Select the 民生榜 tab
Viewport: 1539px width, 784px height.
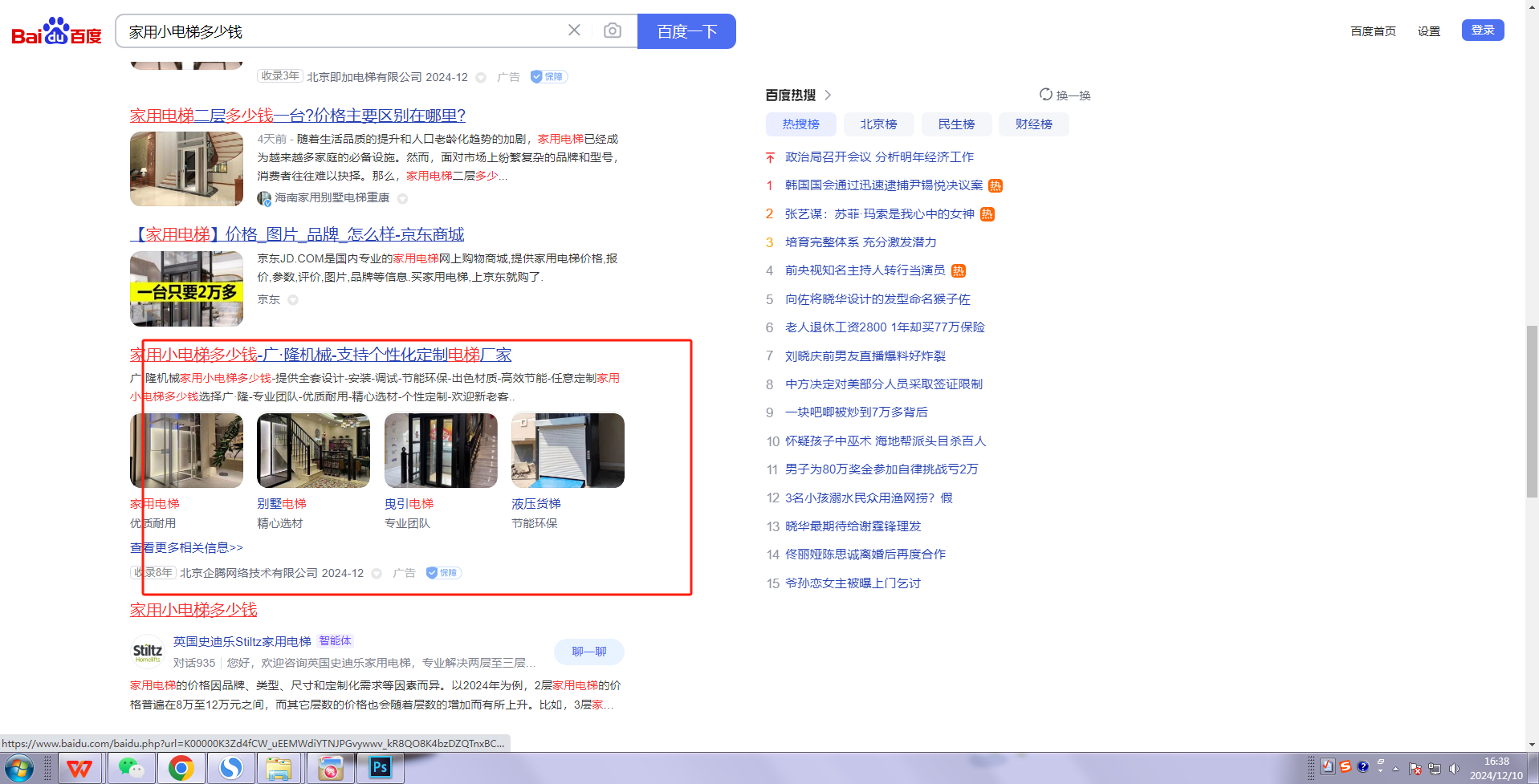coord(956,124)
